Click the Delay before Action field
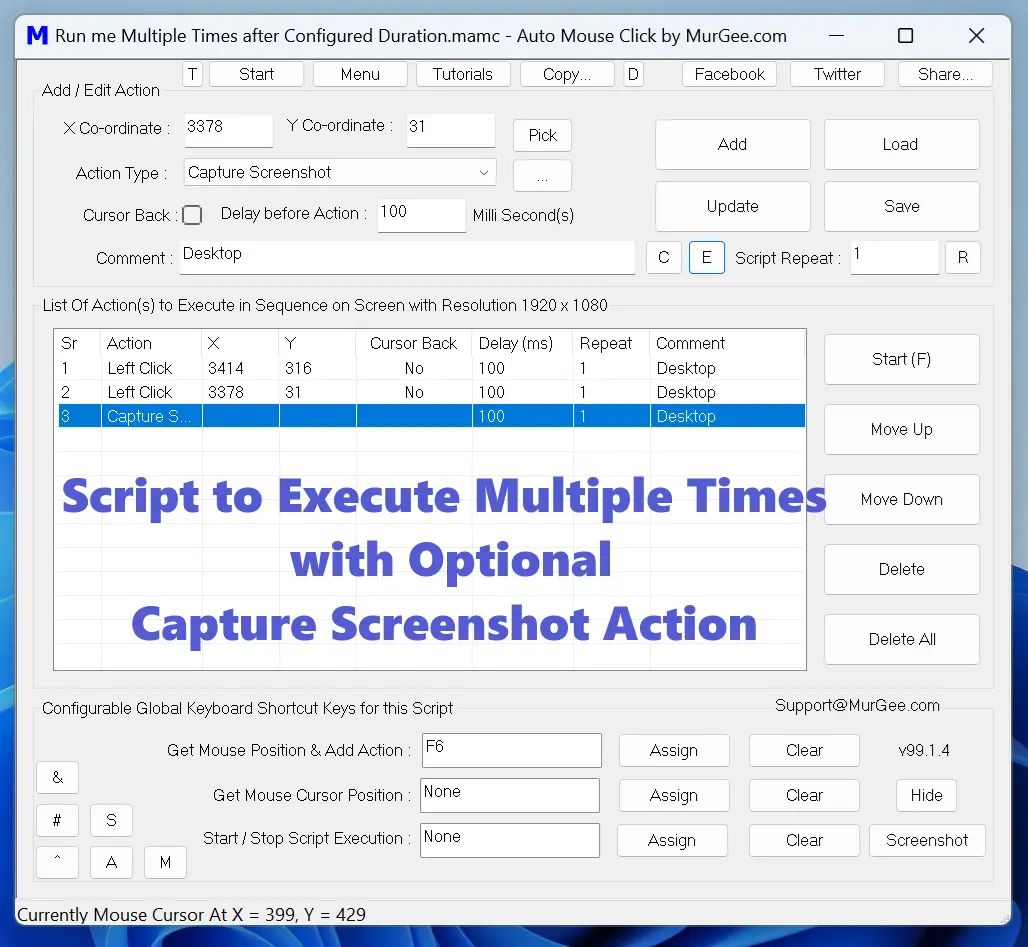 point(422,215)
